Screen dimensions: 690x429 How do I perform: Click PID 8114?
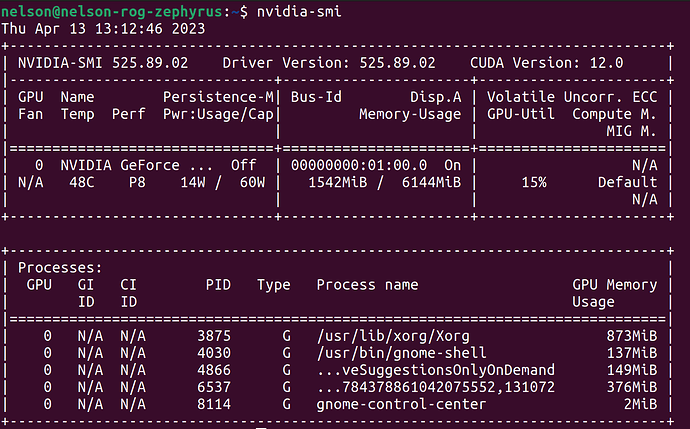tap(214, 404)
